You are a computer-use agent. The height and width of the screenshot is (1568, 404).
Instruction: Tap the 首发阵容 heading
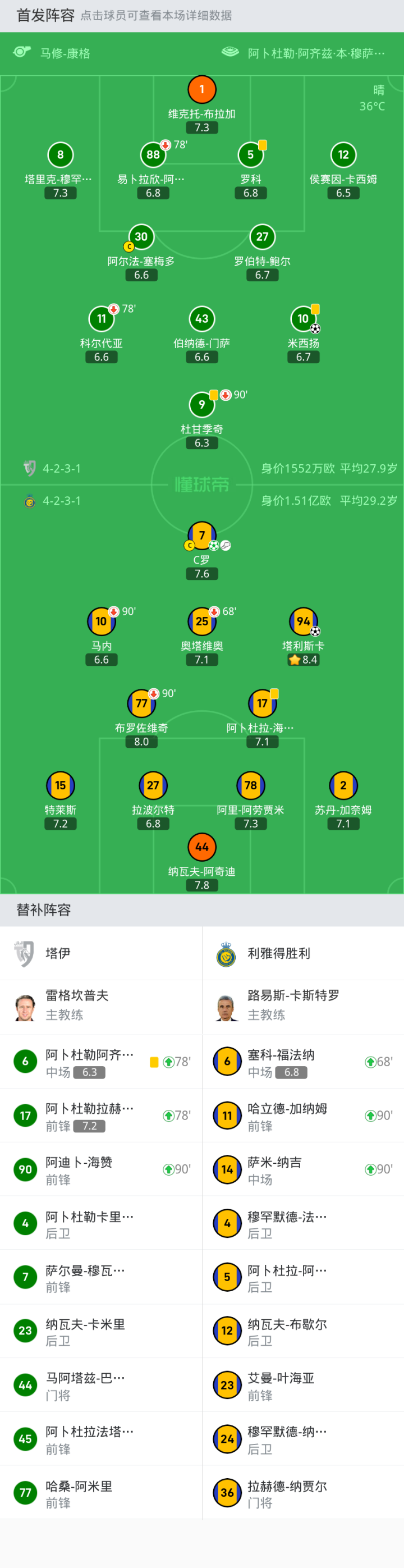pos(45,15)
